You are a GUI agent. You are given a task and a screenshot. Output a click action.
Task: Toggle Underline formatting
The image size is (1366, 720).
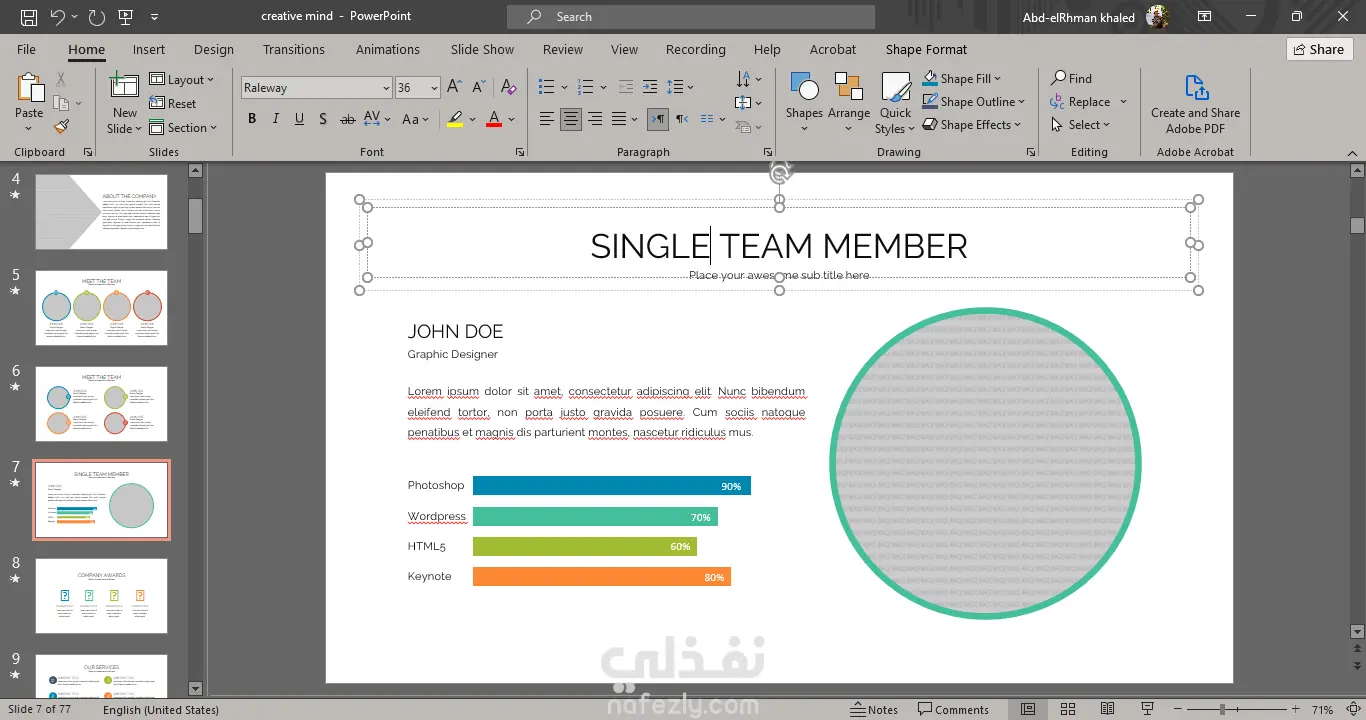(x=299, y=119)
